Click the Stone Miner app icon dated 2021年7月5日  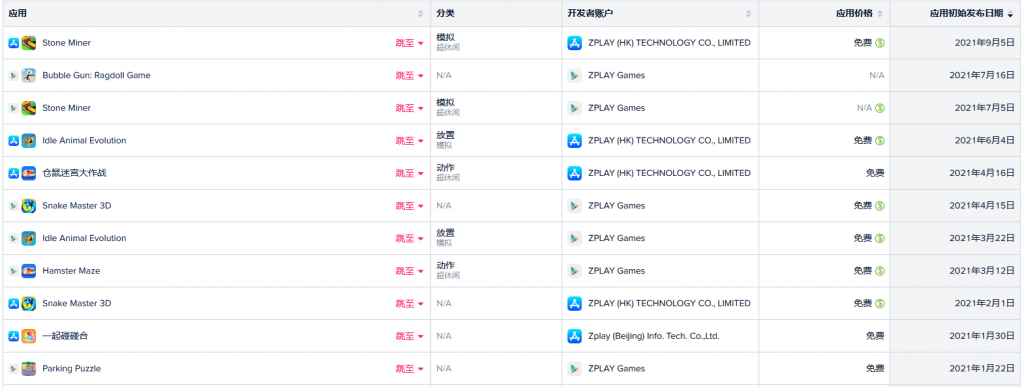click(x=28, y=108)
